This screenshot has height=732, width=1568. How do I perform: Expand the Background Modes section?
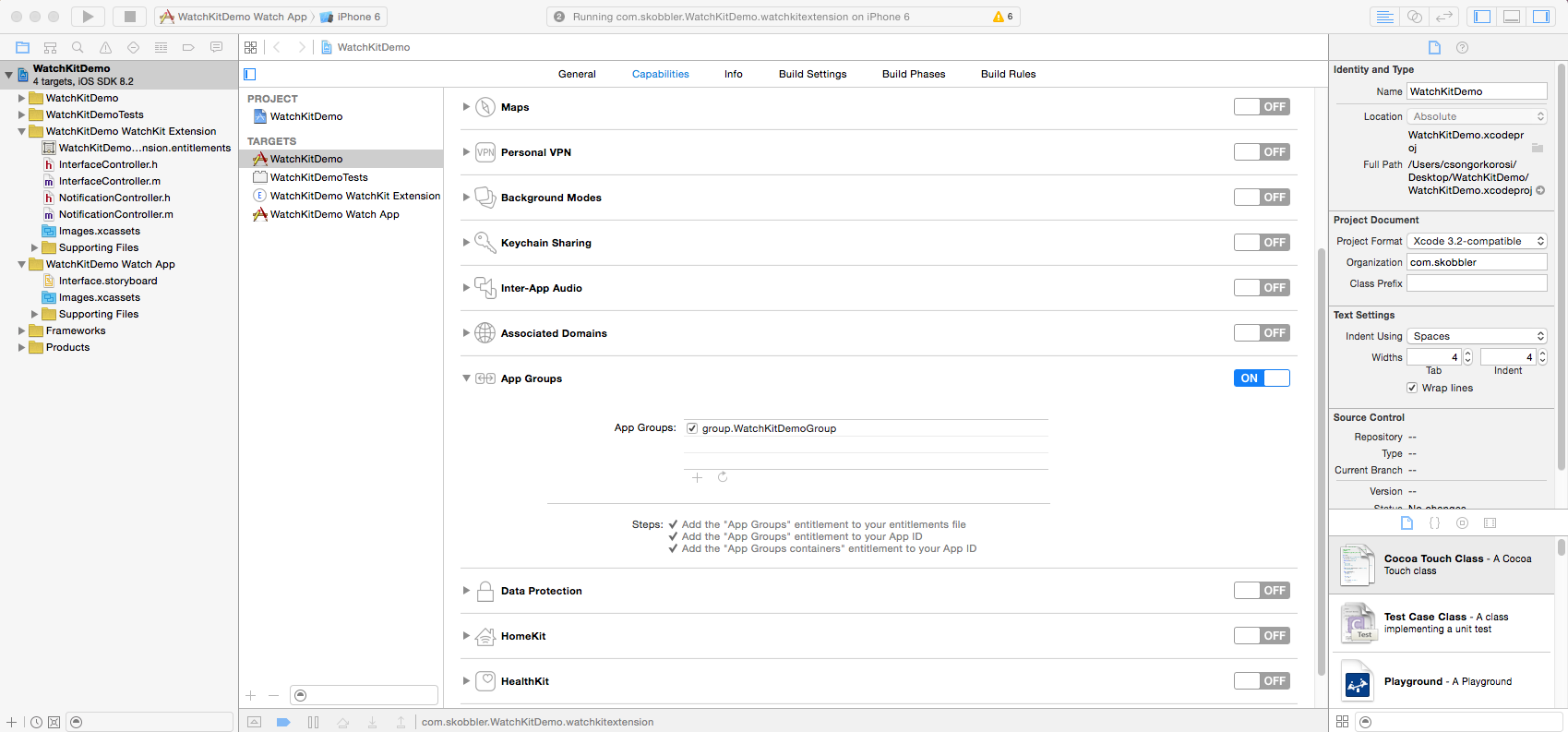pyautogui.click(x=466, y=198)
